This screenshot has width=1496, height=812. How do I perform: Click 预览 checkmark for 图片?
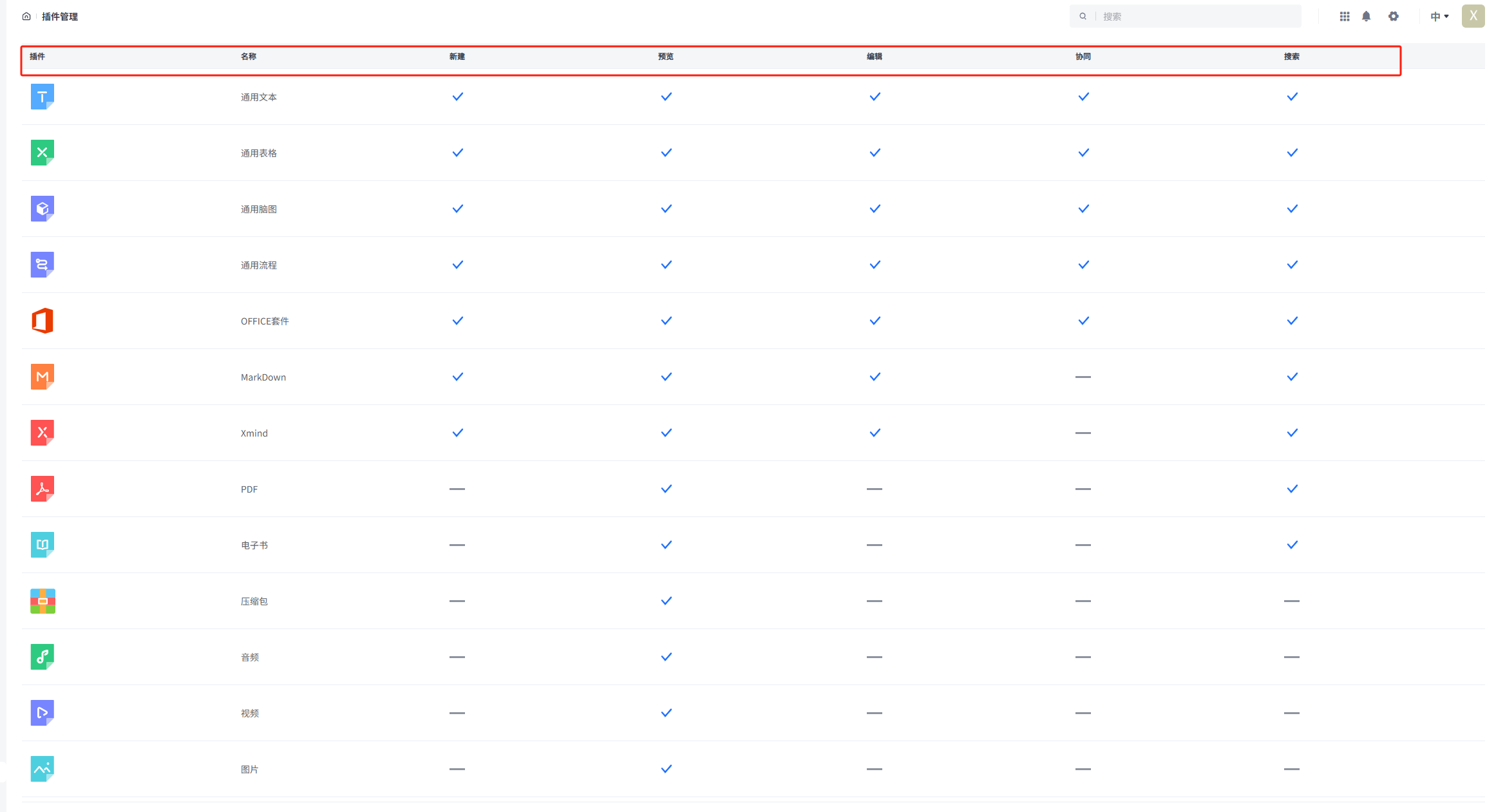(x=667, y=769)
